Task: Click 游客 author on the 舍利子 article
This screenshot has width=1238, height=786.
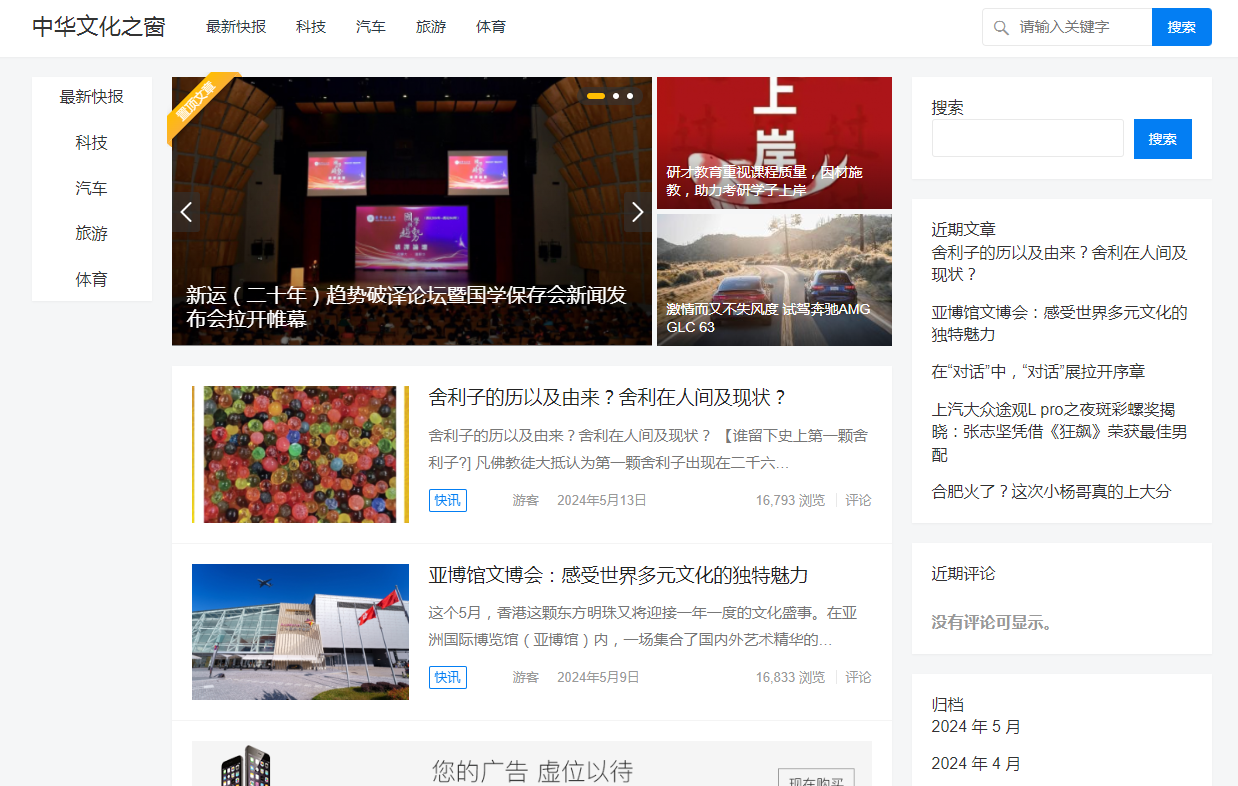Action: [526, 500]
